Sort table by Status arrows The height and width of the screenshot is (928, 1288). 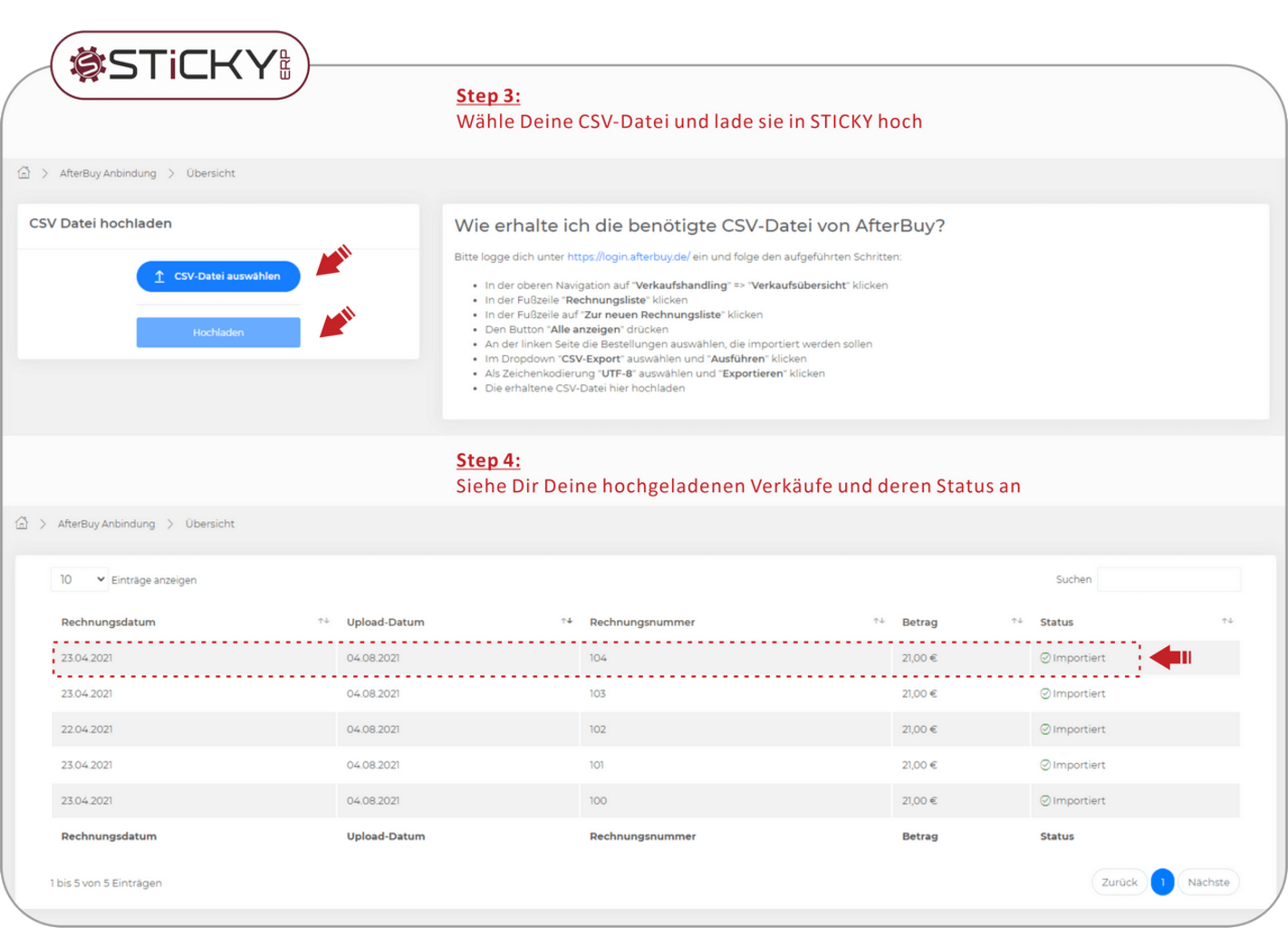point(1226,622)
